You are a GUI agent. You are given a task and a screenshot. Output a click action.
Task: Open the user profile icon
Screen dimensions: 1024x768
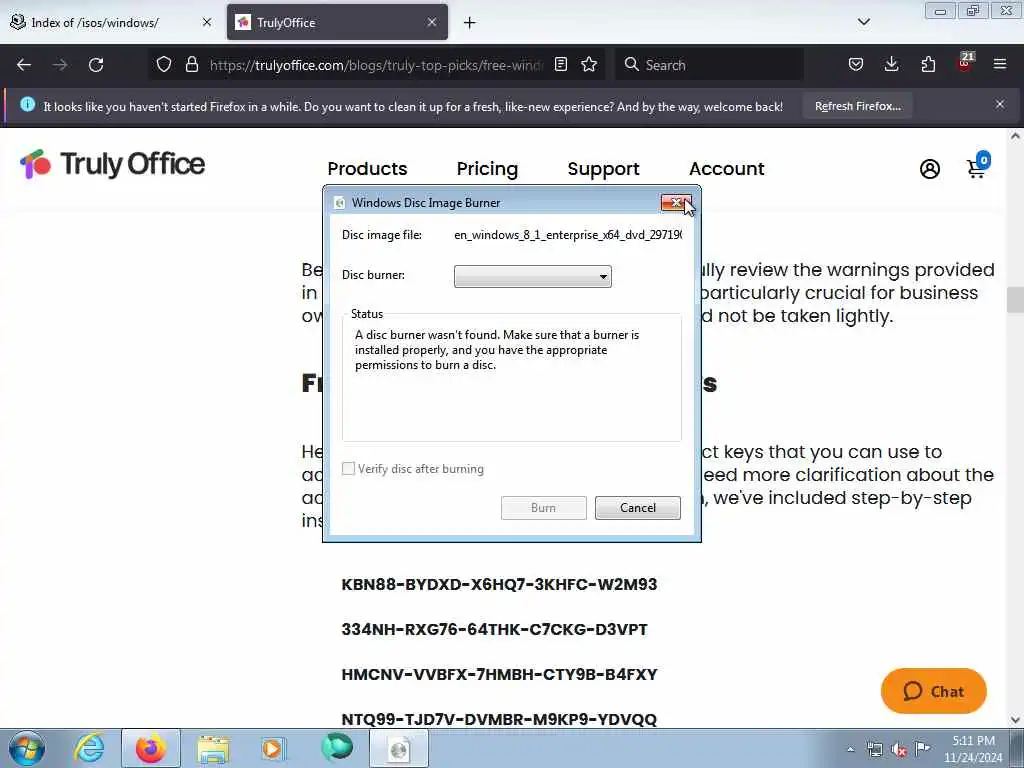point(930,169)
